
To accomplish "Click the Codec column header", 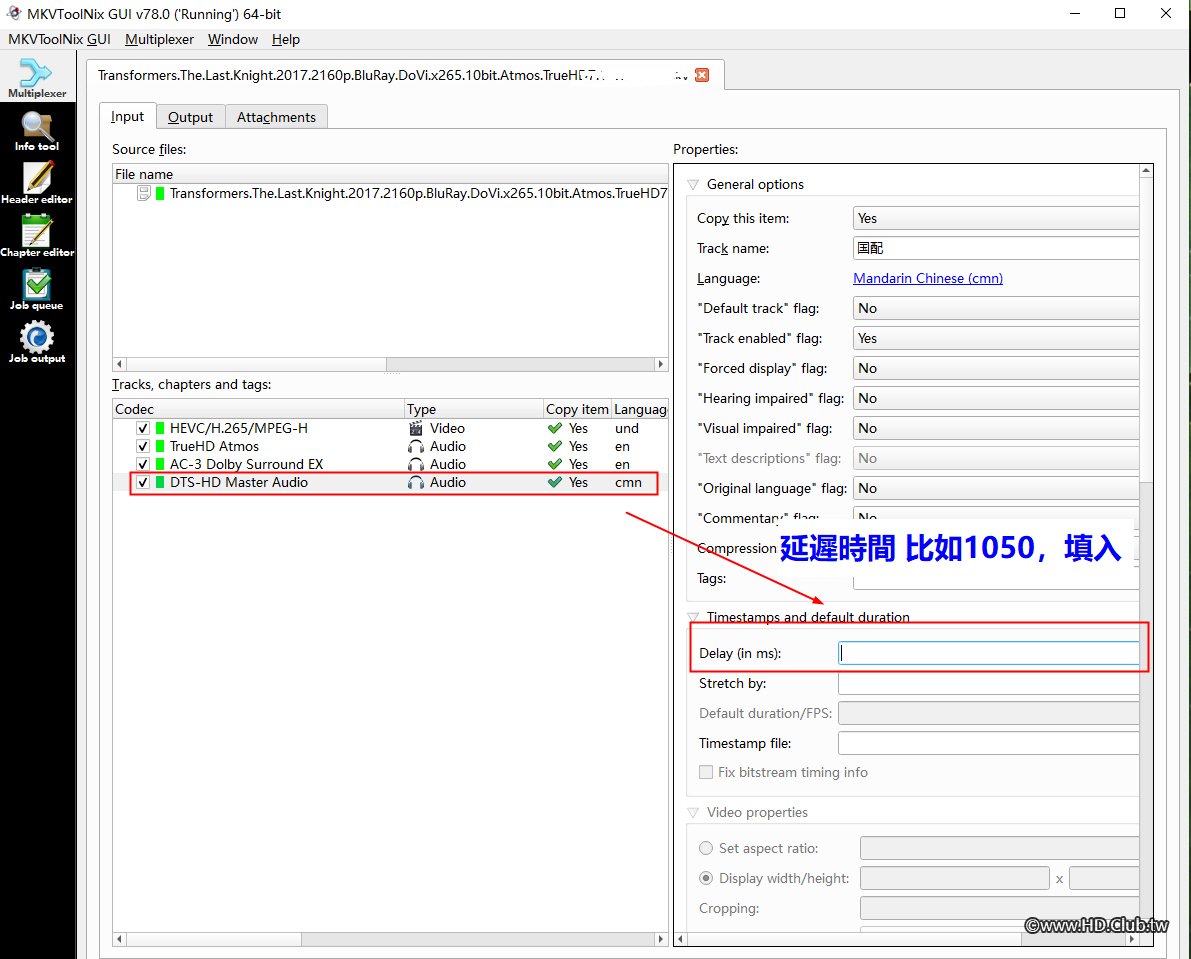I will 258,409.
